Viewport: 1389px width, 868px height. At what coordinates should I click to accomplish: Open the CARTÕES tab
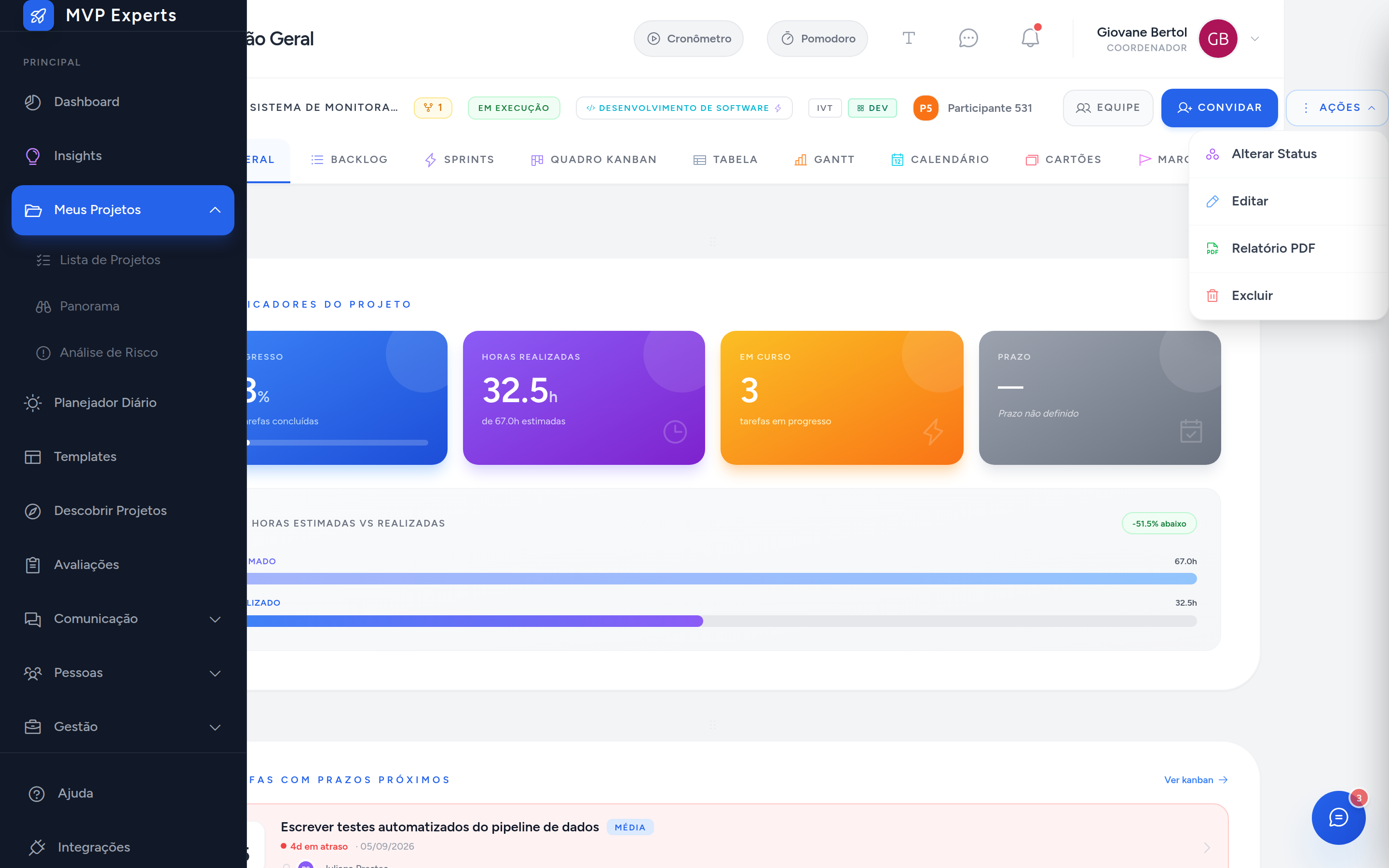pyautogui.click(x=1063, y=160)
